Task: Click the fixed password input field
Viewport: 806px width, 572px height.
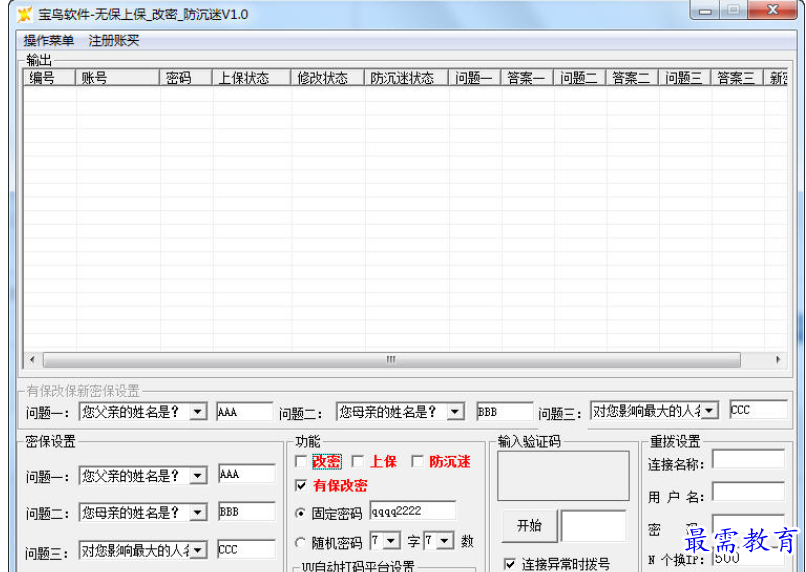Action: tap(411, 511)
